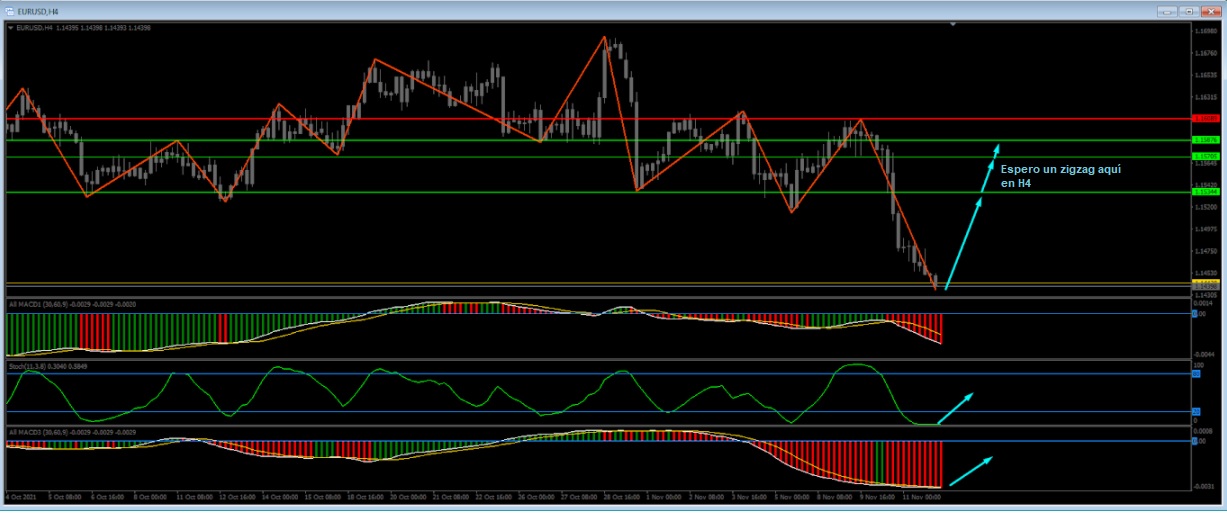Click price scale value 1.16760

[1205, 52]
